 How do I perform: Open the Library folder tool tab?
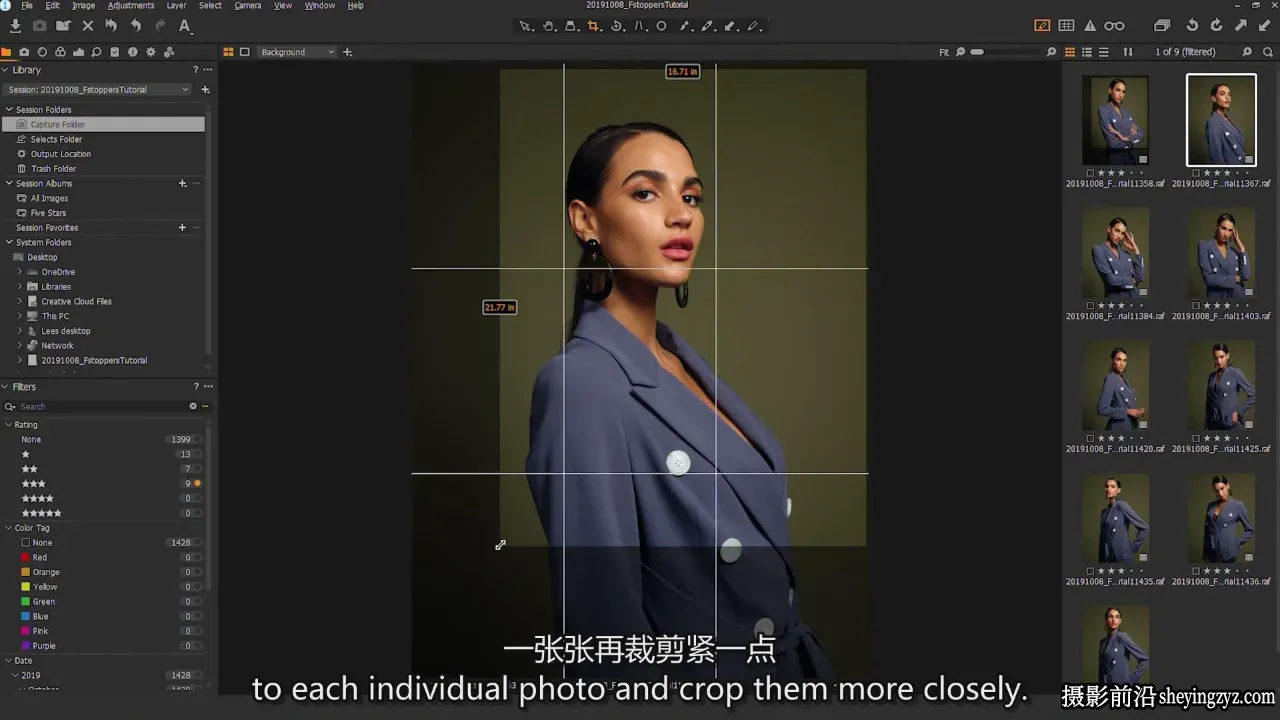tap(6, 52)
